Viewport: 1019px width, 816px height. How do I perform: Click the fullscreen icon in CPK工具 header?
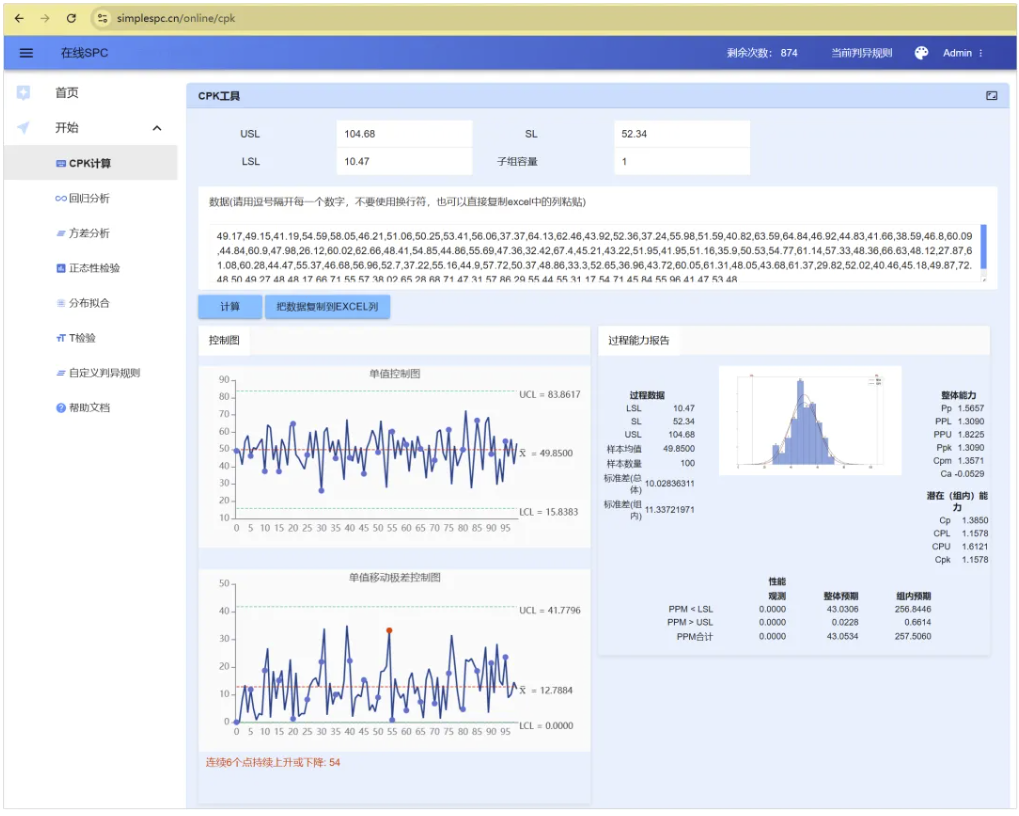coord(991,96)
